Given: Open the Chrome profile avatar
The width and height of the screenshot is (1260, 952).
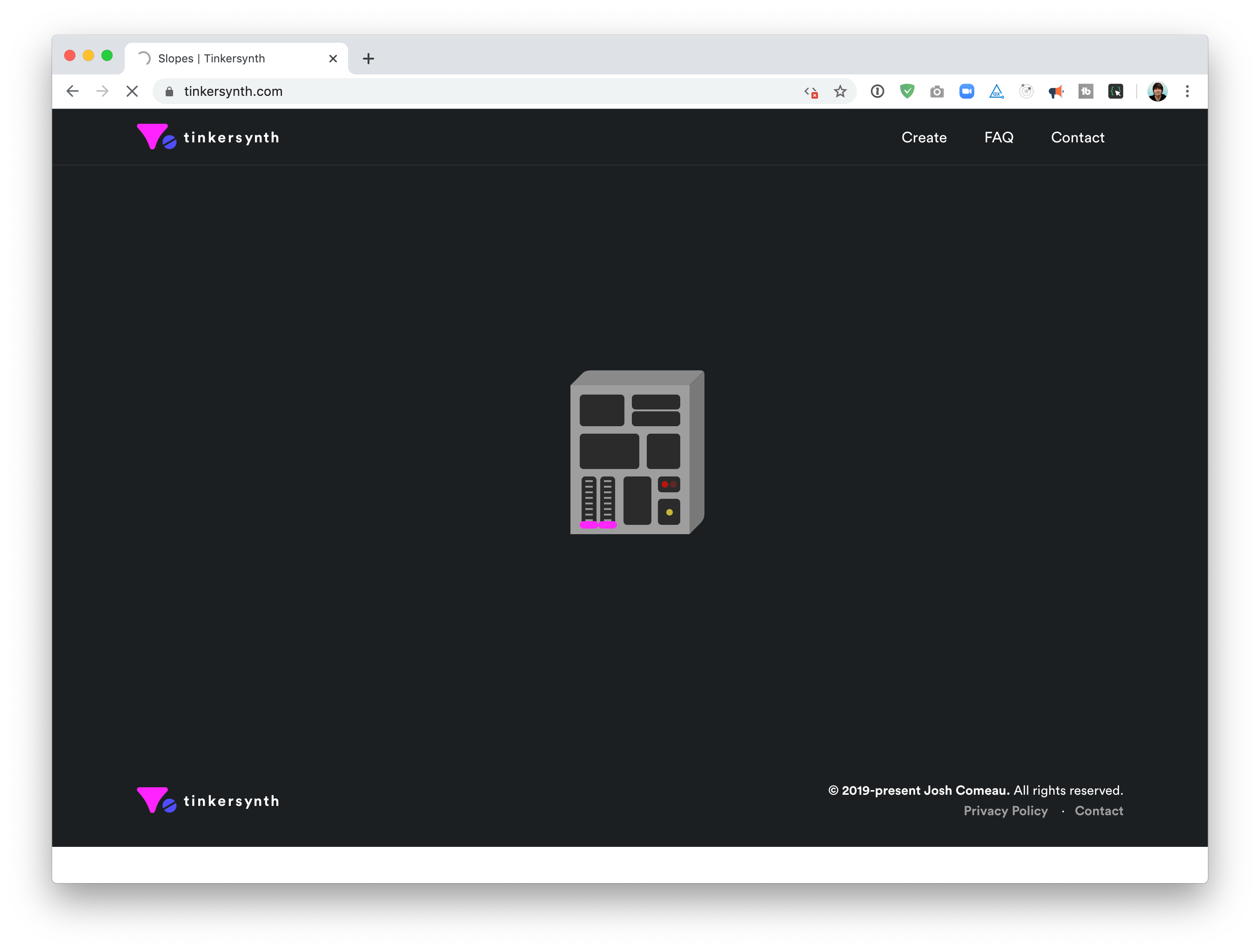Looking at the screenshot, I should click(x=1157, y=91).
